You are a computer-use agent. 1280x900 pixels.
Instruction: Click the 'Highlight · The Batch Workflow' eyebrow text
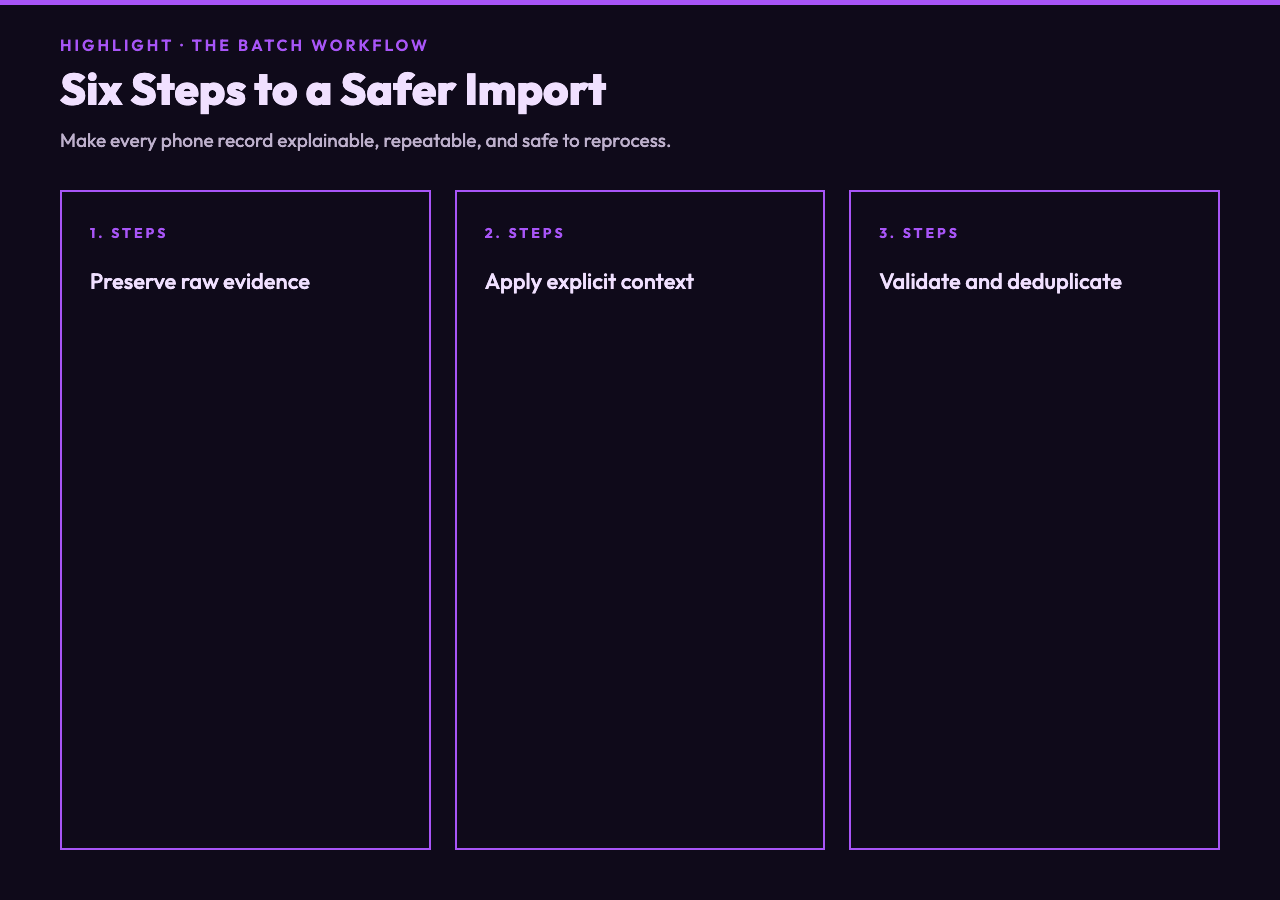pos(244,45)
